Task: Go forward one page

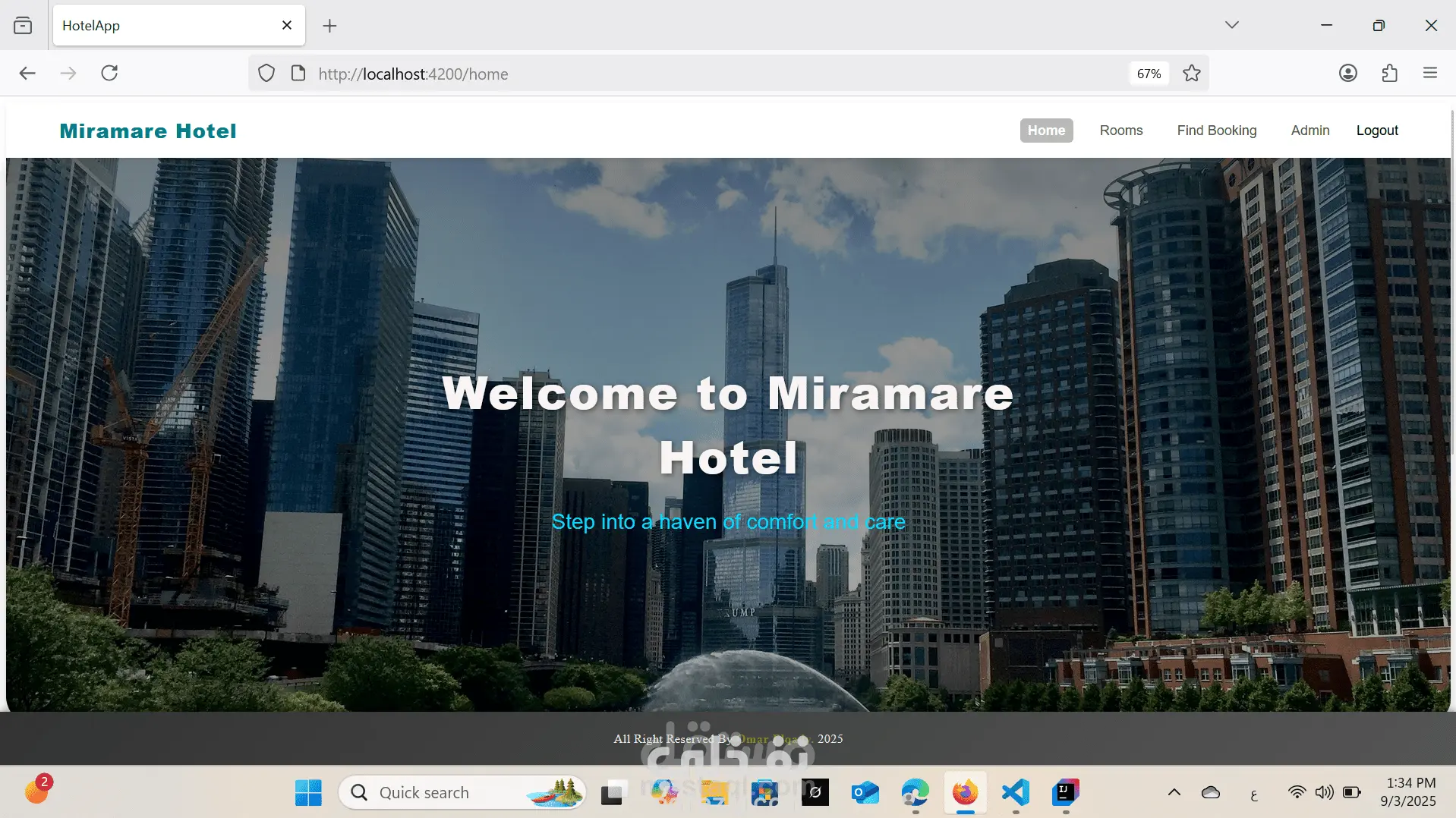Action: [x=68, y=74]
